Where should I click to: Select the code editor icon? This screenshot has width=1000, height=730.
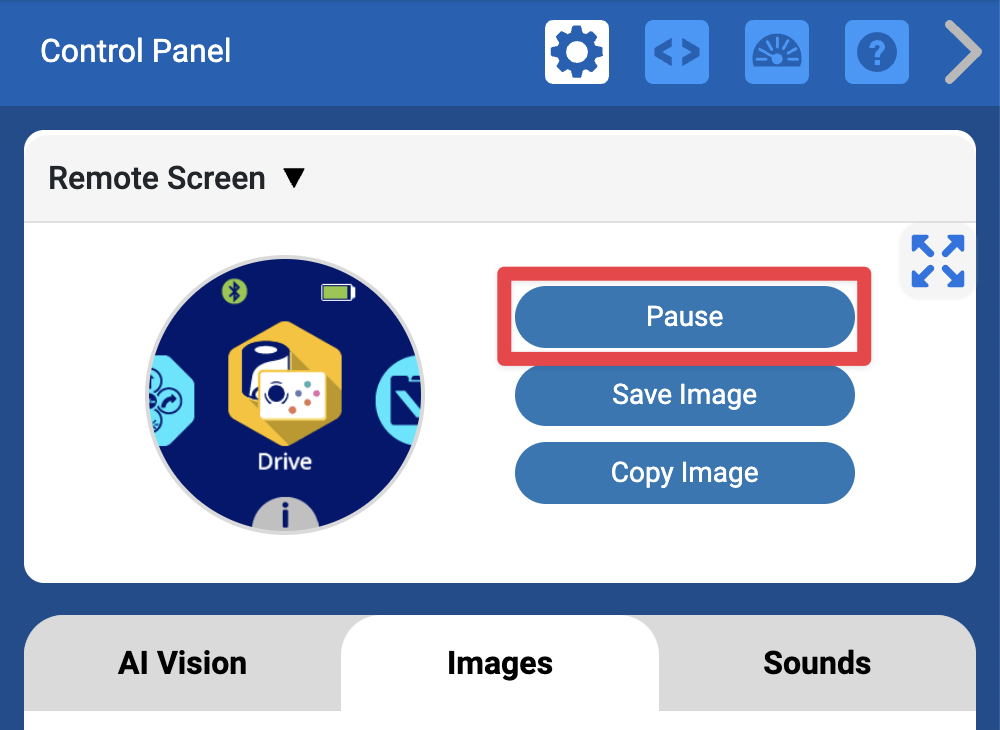click(x=676, y=52)
